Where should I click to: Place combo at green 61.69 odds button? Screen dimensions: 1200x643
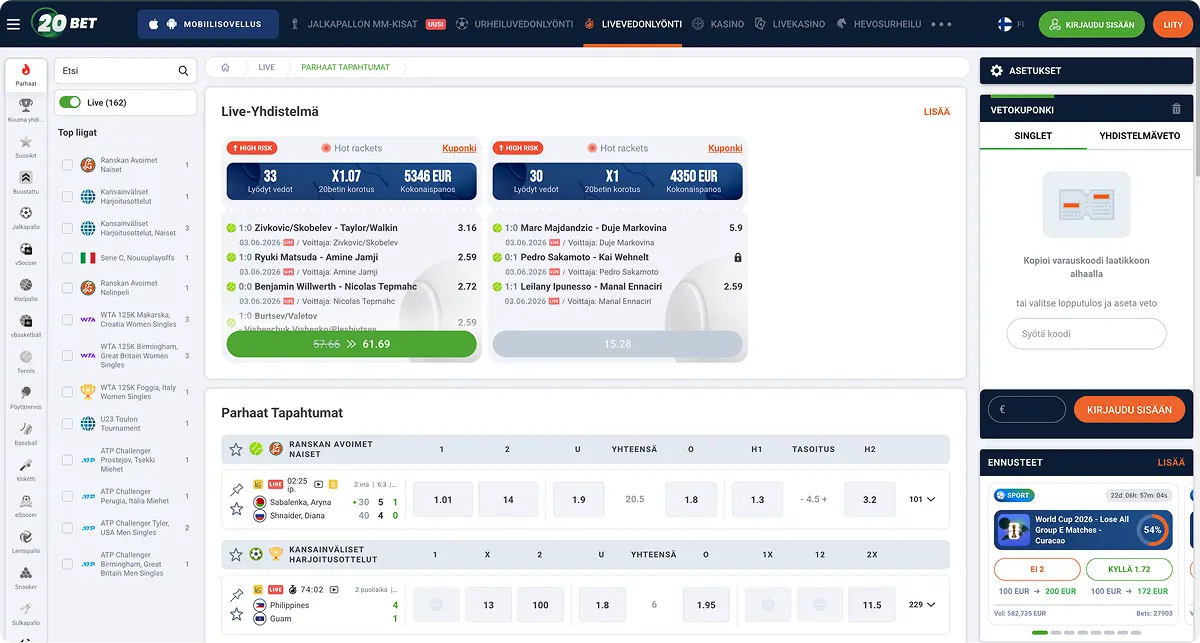(352, 344)
